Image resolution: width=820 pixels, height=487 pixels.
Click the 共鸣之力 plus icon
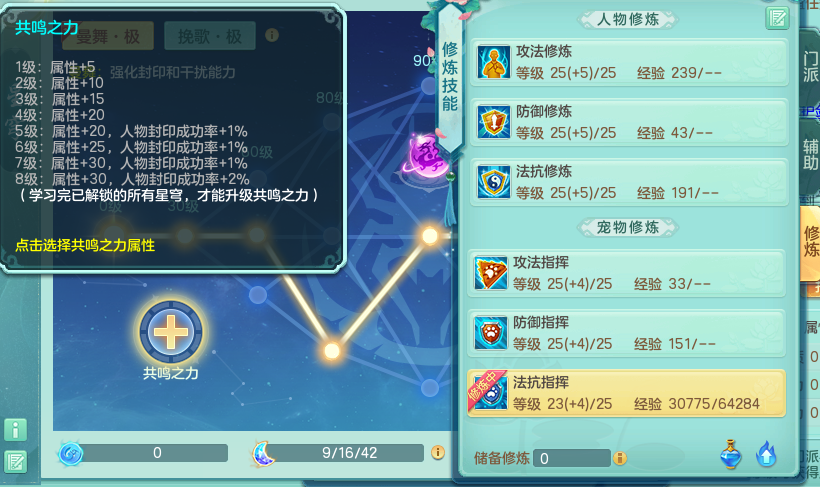click(x=170, y=332)
